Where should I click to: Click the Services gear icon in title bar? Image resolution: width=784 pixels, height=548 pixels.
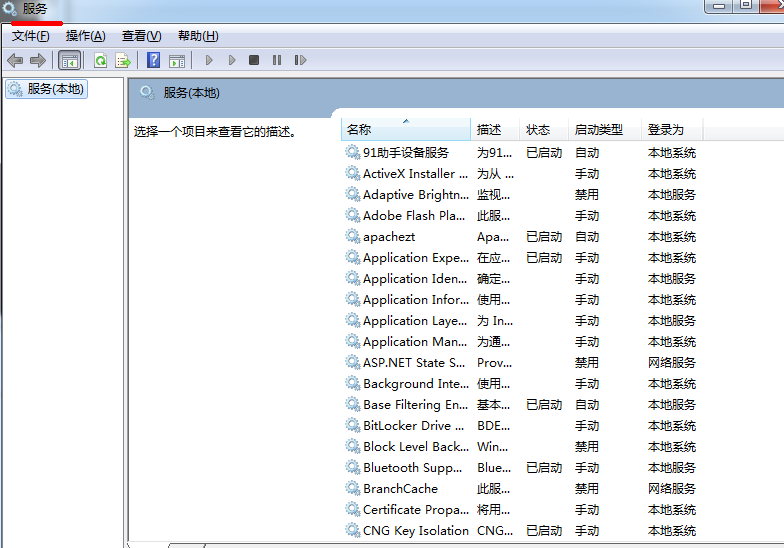(10, 8)
